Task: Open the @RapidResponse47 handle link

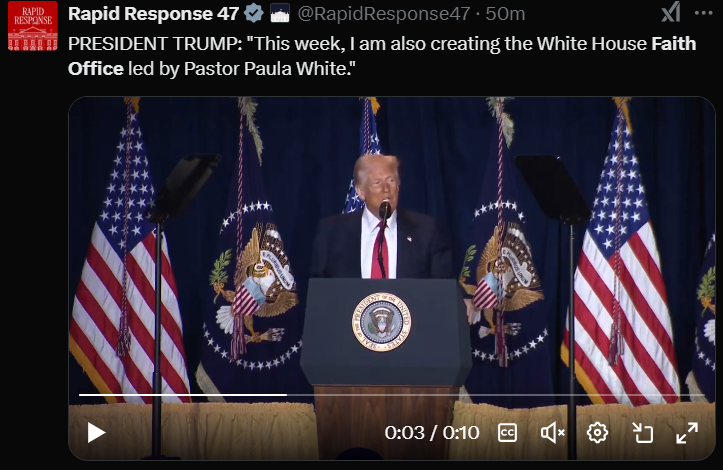Action: click(x=384, y=14)
